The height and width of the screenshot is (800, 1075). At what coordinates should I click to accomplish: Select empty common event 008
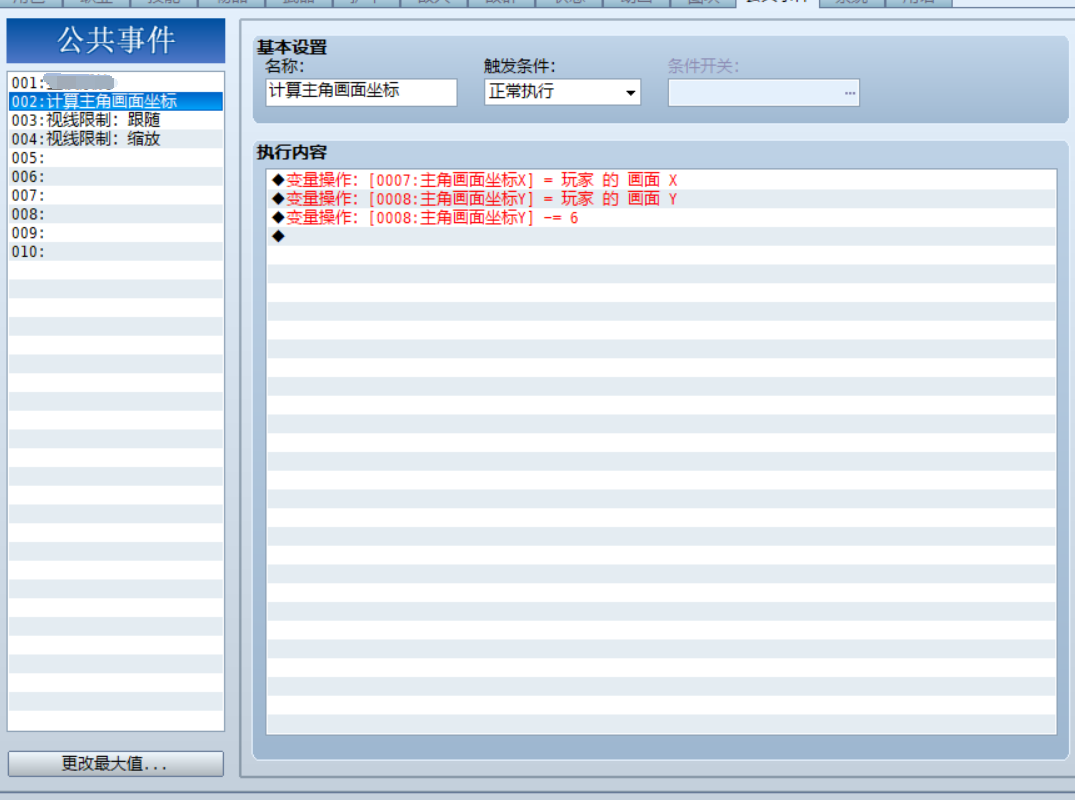pyautogui.click(x=116, y=214)
